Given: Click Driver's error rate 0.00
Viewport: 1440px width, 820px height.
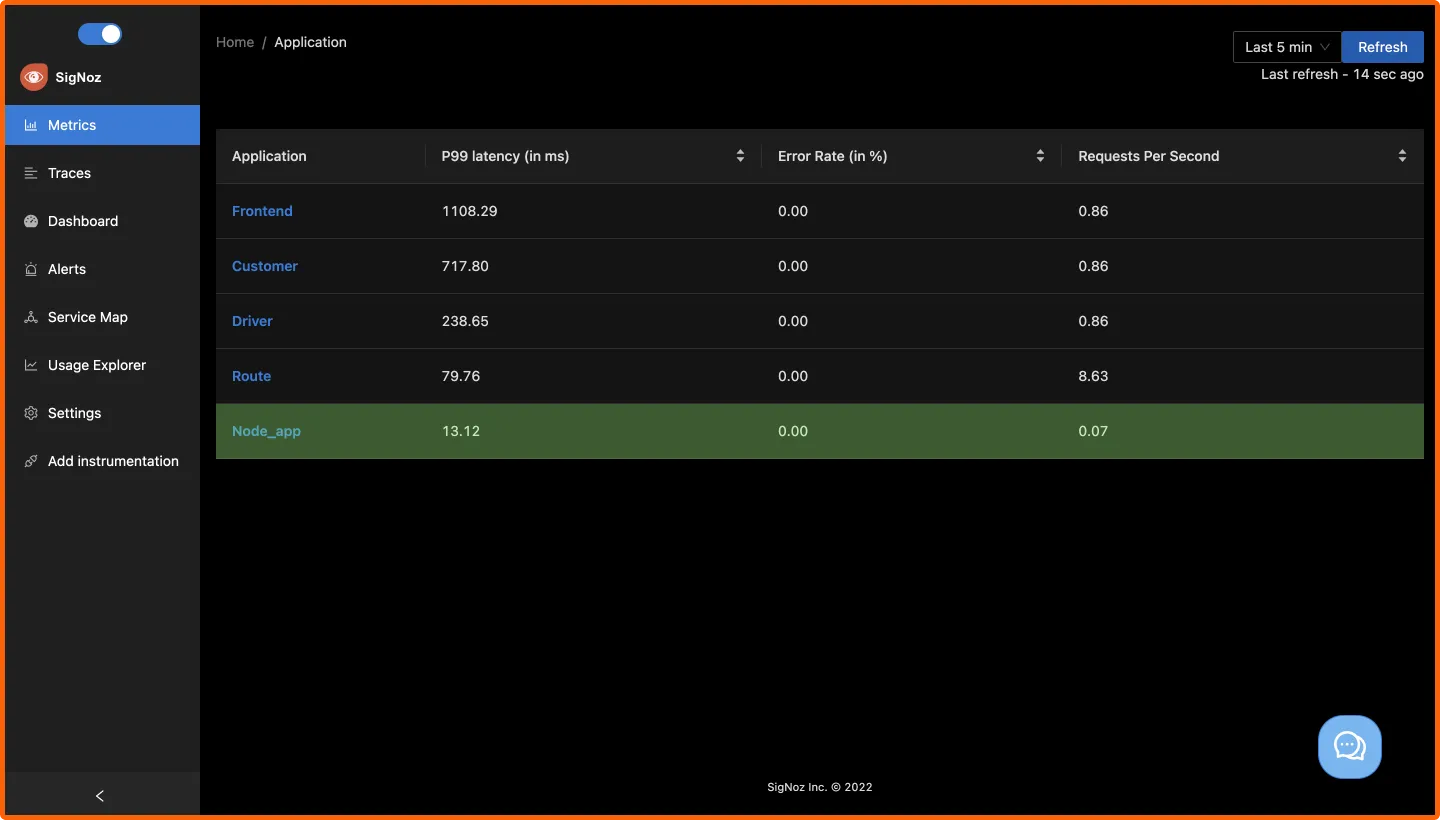Looking at the screenshot, I should click(x=793, y=321).
